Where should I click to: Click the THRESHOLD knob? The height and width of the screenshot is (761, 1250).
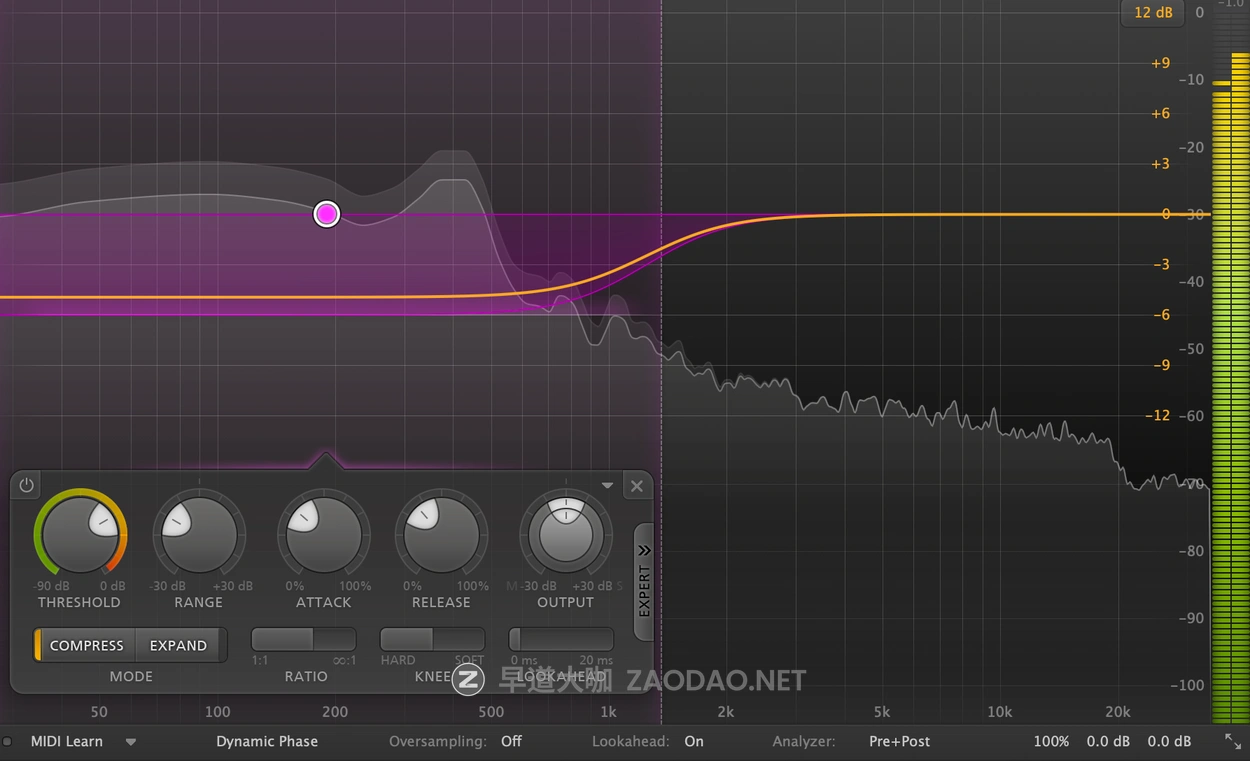pos(80,535)
